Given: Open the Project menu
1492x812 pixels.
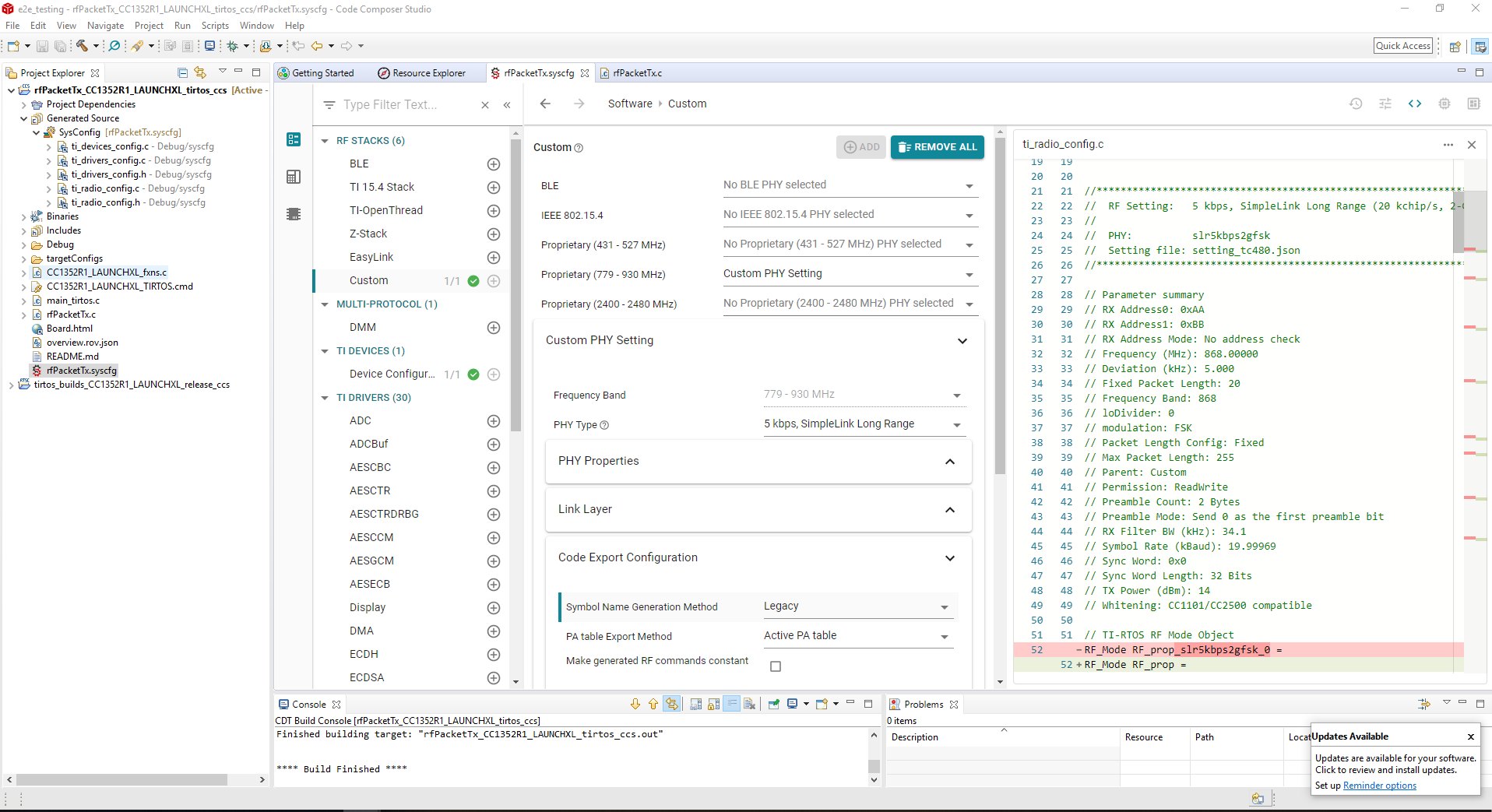Looking at the screenshot, I should coord(149,26).
